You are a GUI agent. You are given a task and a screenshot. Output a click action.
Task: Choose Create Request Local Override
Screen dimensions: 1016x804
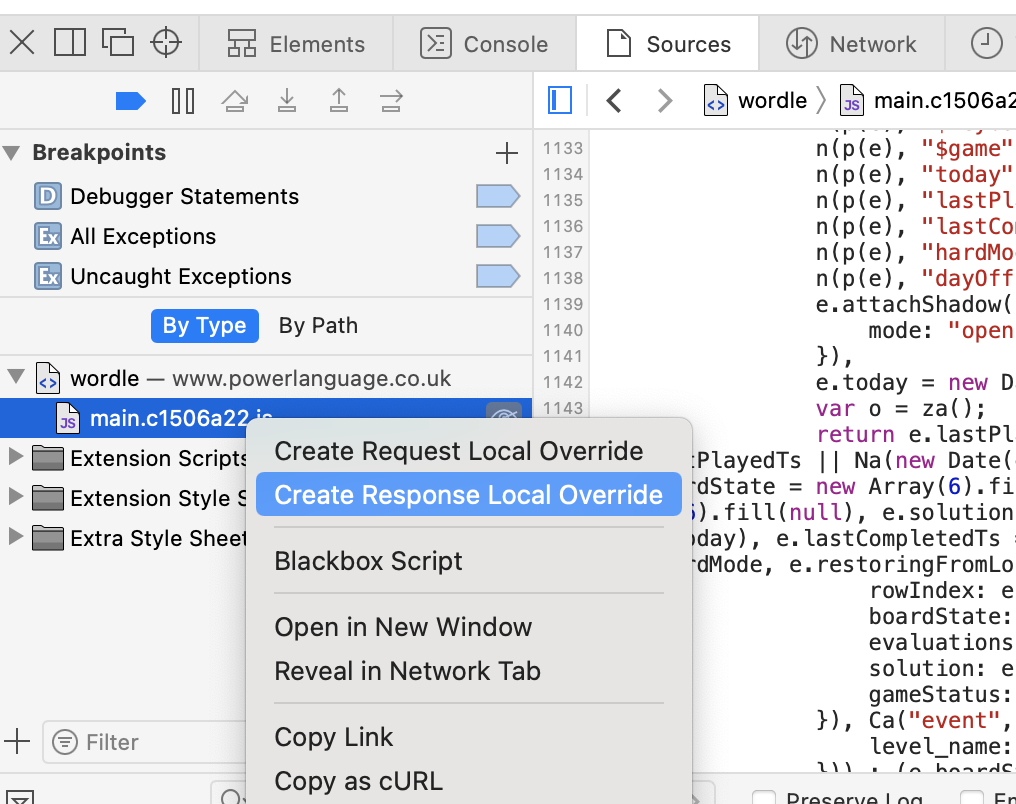click(x=469, y=451)
